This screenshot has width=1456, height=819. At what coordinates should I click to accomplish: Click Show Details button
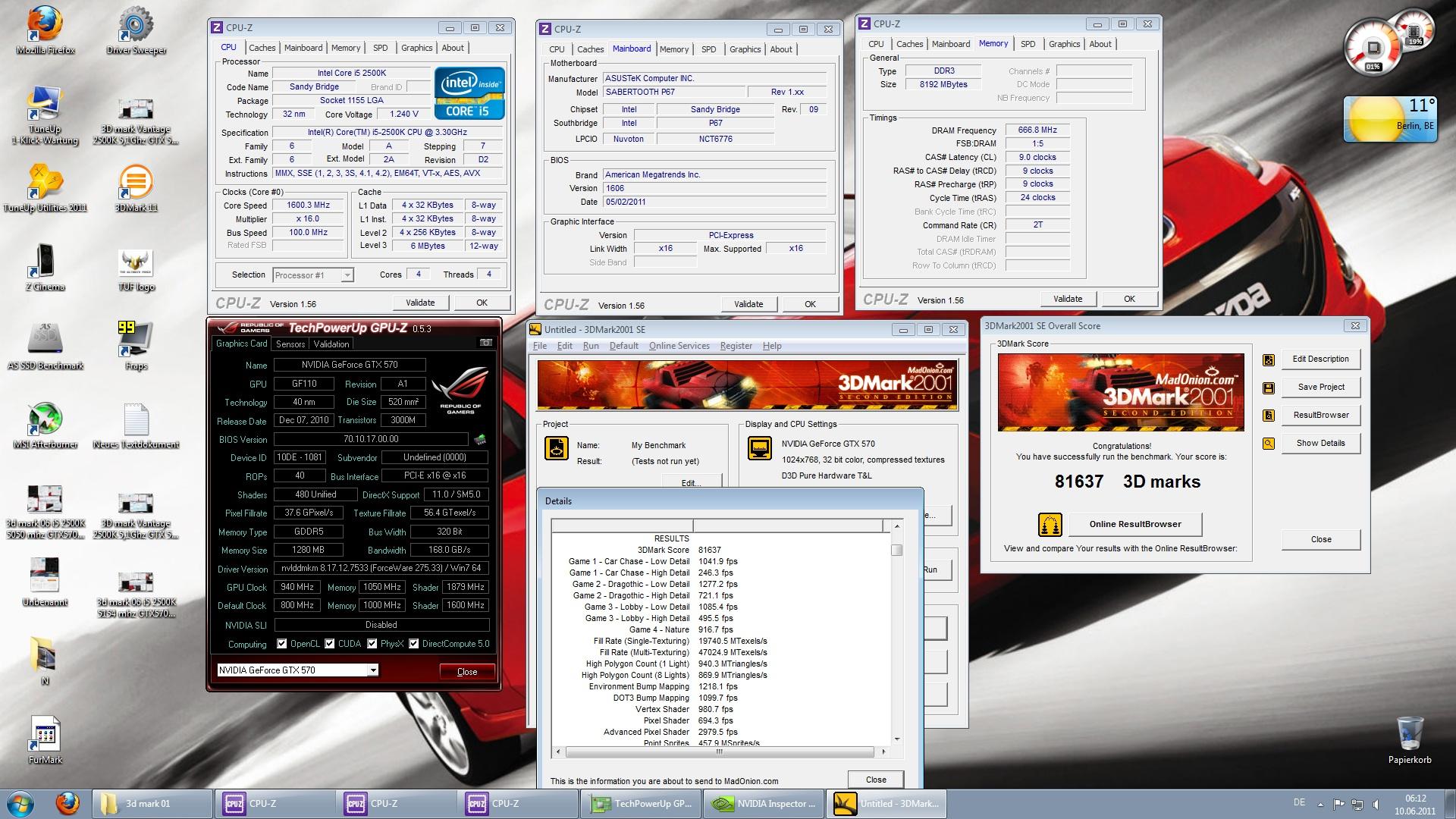(1321, 443)
